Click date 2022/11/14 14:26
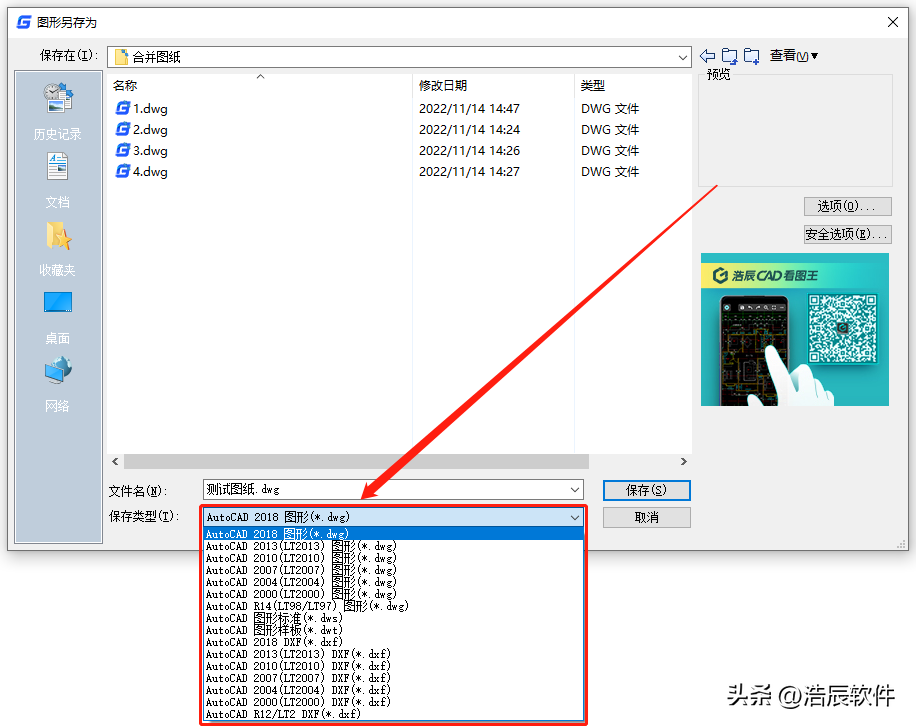Viewport: 916px width, 728px height. pos(469,151)
